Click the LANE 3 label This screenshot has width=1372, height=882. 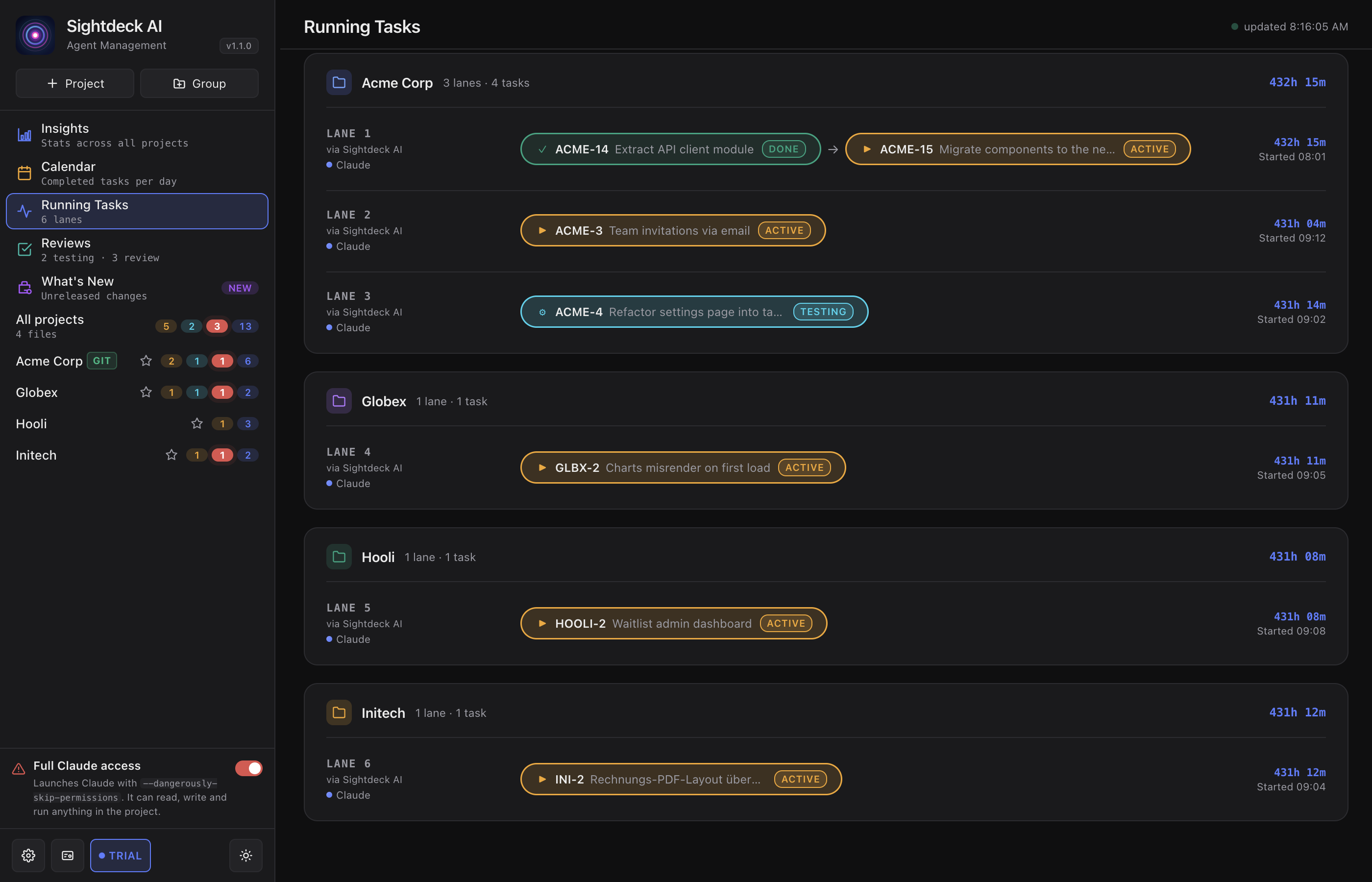(349, 296)
